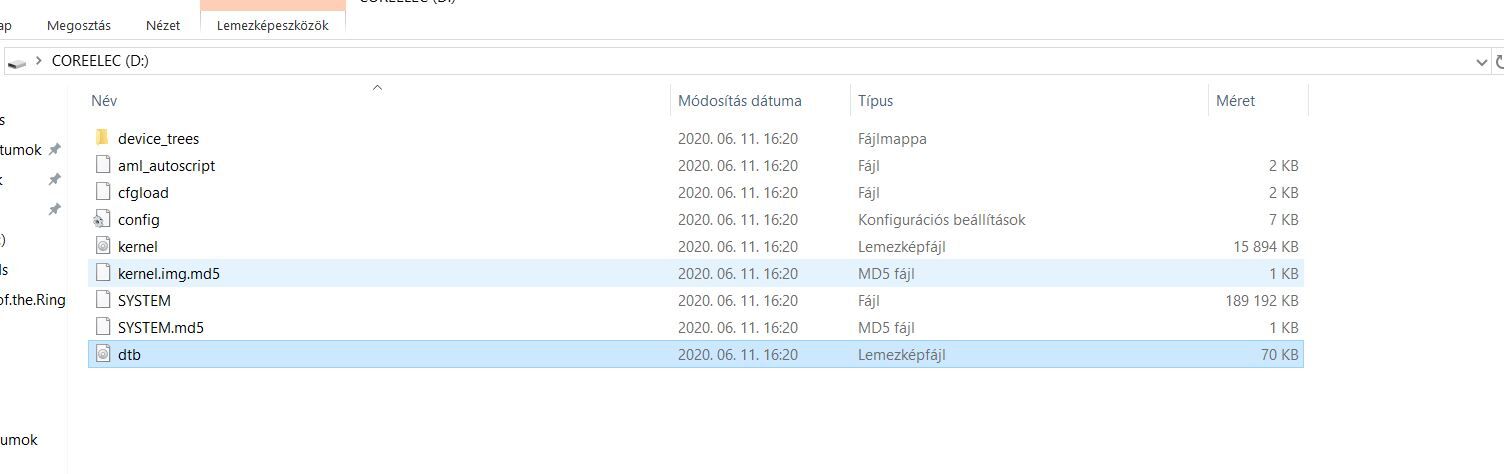1504x474 pixels.
Task: Click kernel.img.md5 MD5 fájl type cell
Action: pos(886,274)
